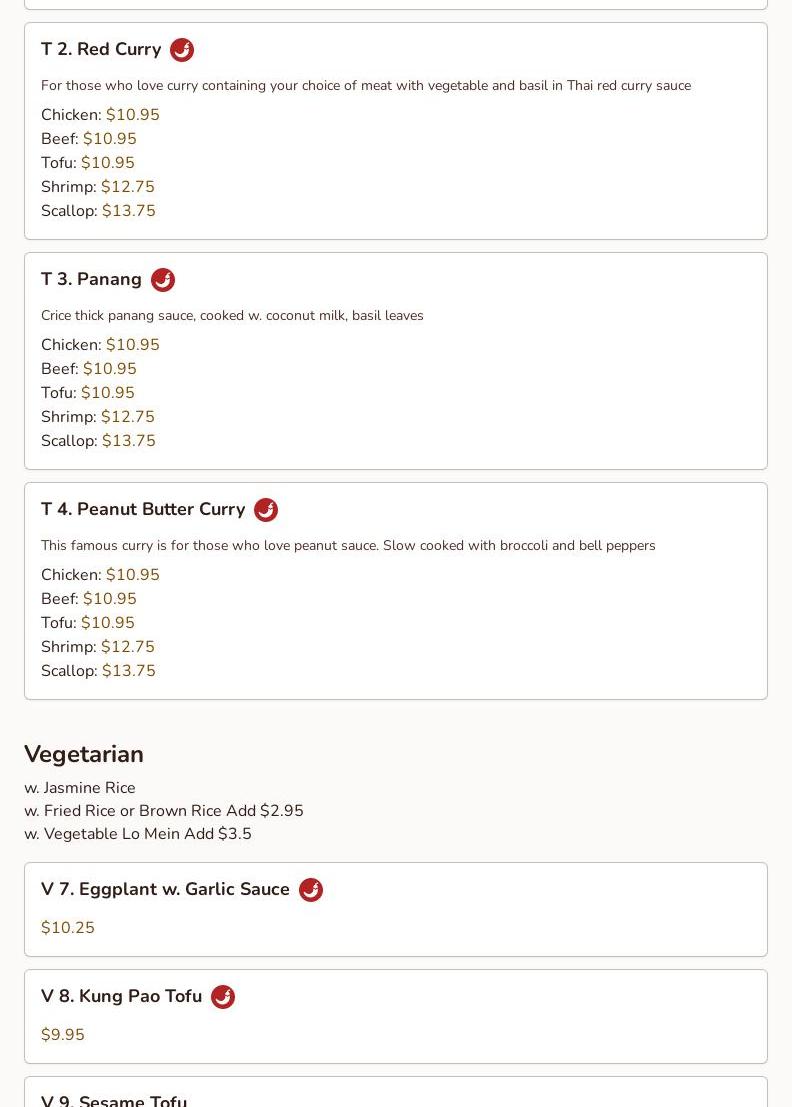This screenshot has width=792, height=1107.
Task: Click the Eggplant w. Garlic Sauce price $10.25
Action: coord(68,928)
